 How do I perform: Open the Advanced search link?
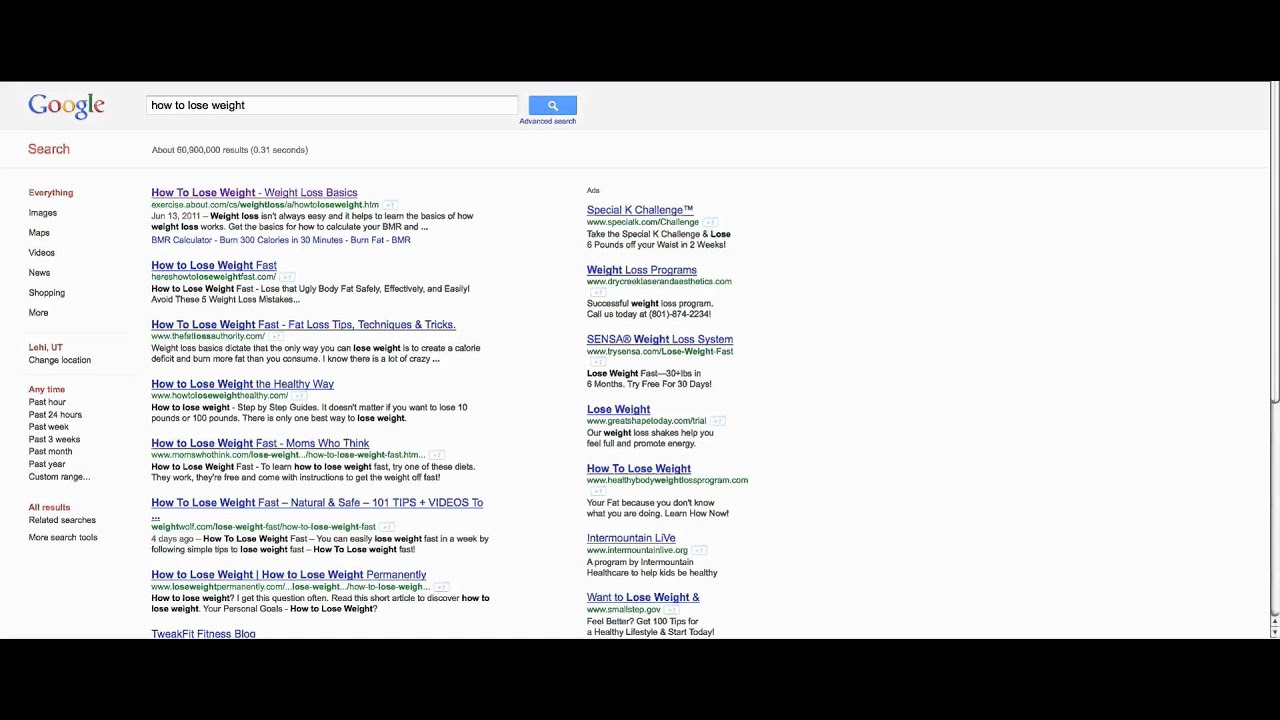(547, 121)
